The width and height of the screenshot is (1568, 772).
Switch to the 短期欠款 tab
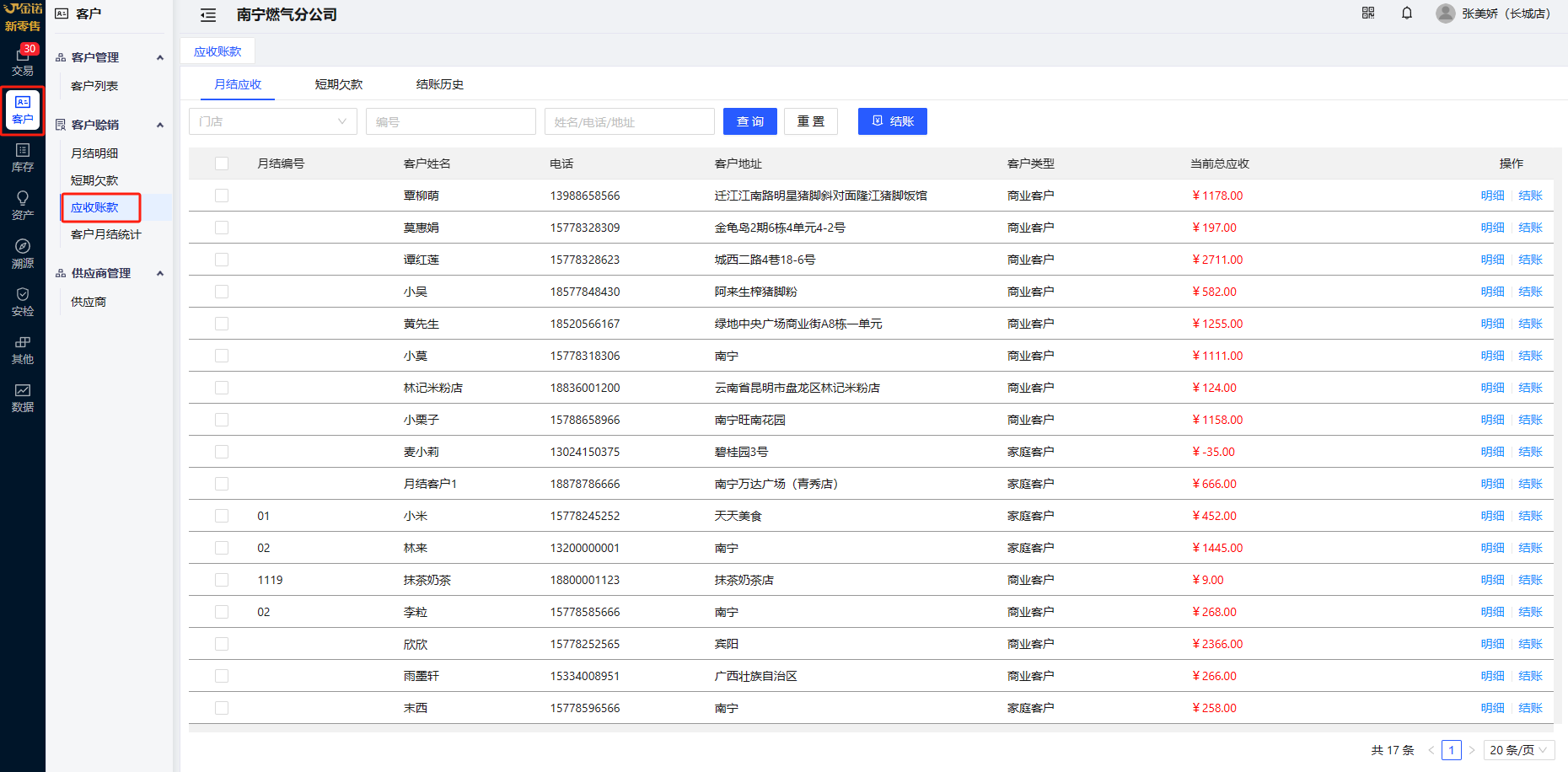click(339, 84)
